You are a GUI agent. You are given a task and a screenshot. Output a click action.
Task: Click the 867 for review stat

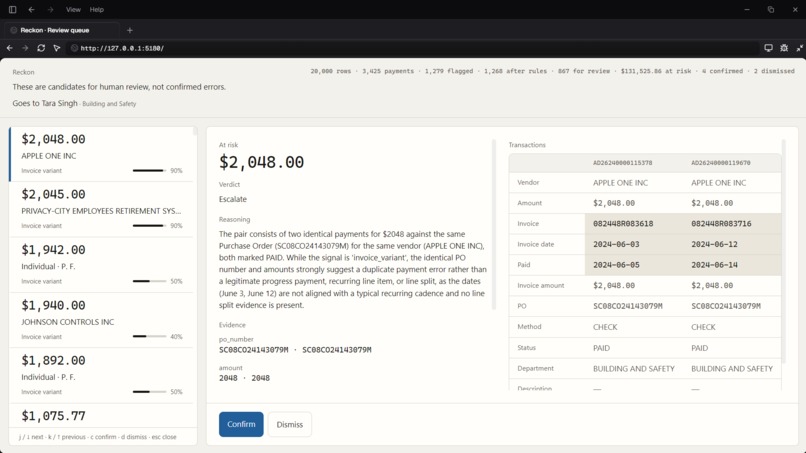pyautogui.click(x=584, y=71)
